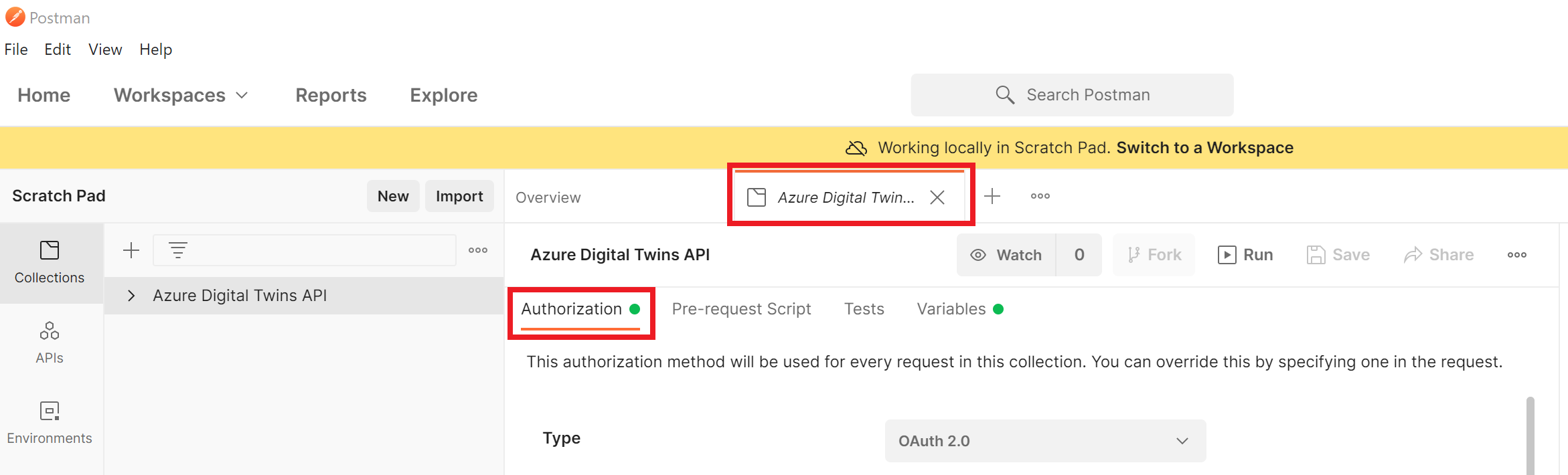The width and height of the screenshot is (1568, 475).
Task: Click the Scratch Pad heading
Action: click(x=59, y=196)
